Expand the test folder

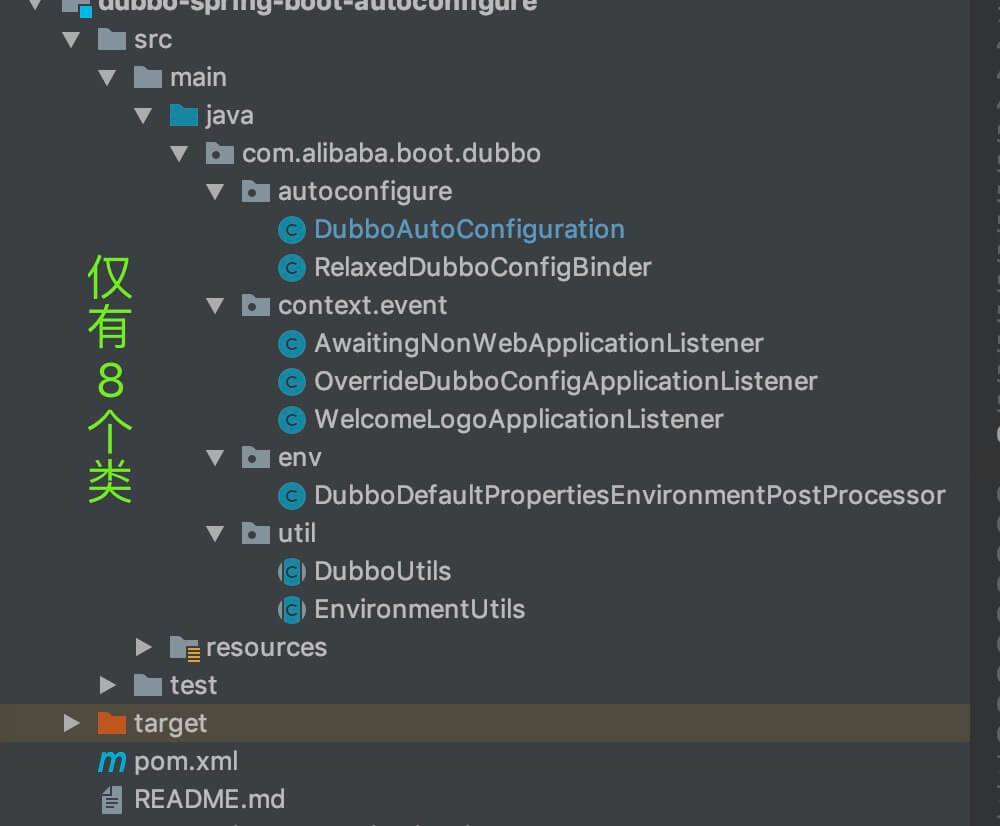point(108,685)
